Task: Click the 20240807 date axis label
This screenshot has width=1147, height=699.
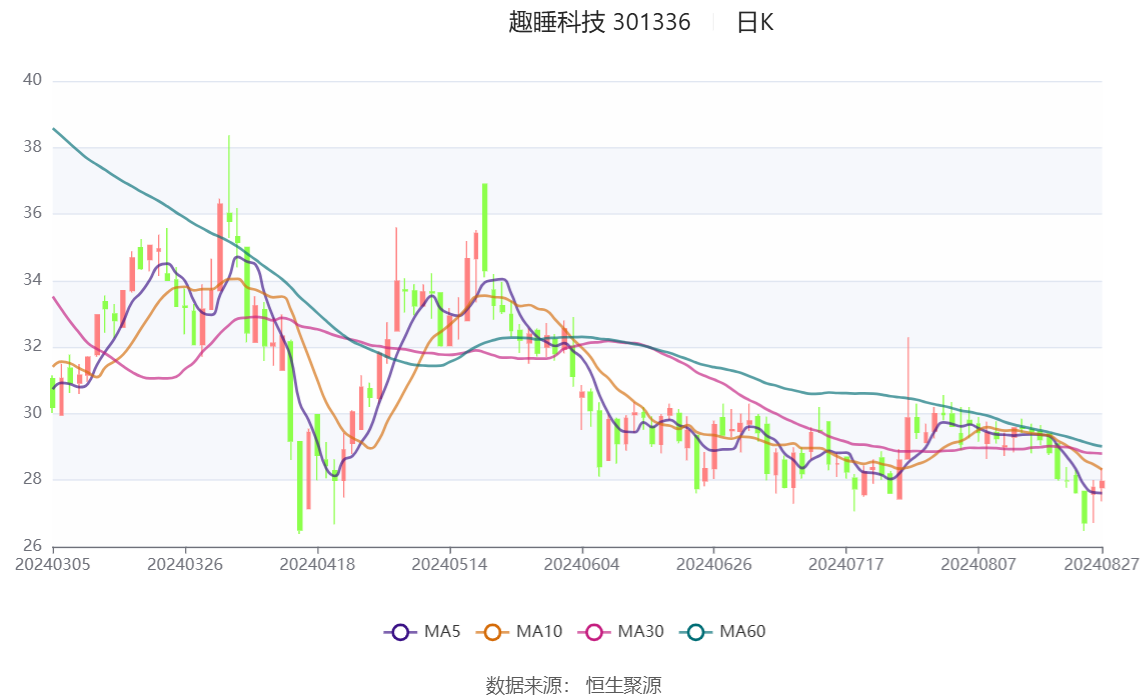Action: coord(978,564)
